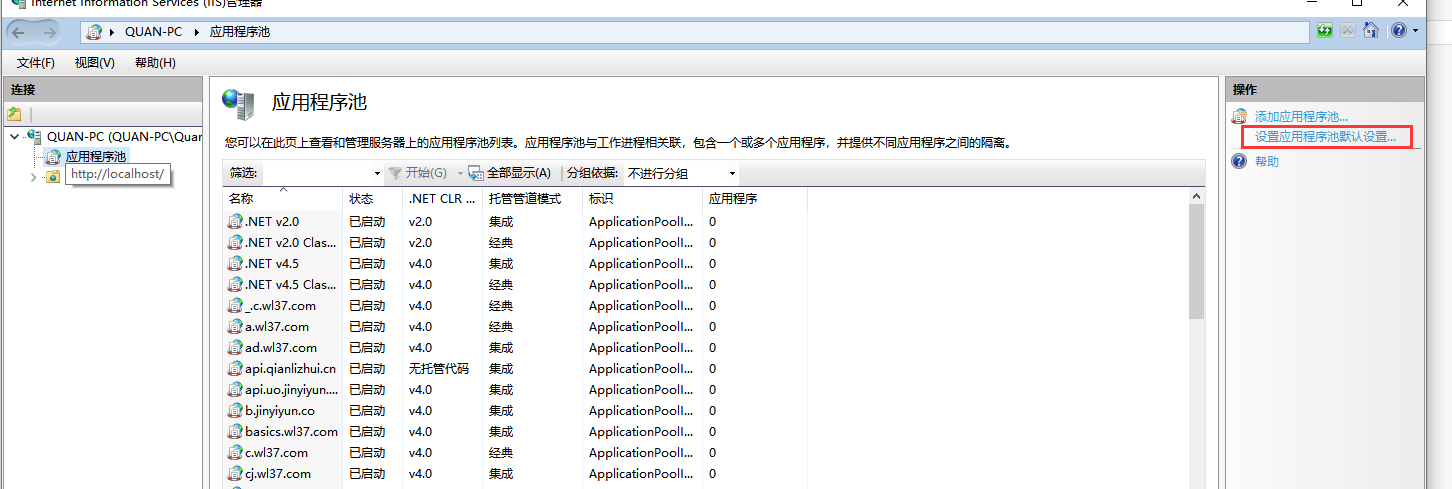Select the 应用程序池 tree item
Screen dimensions: 1452x489
96,157
